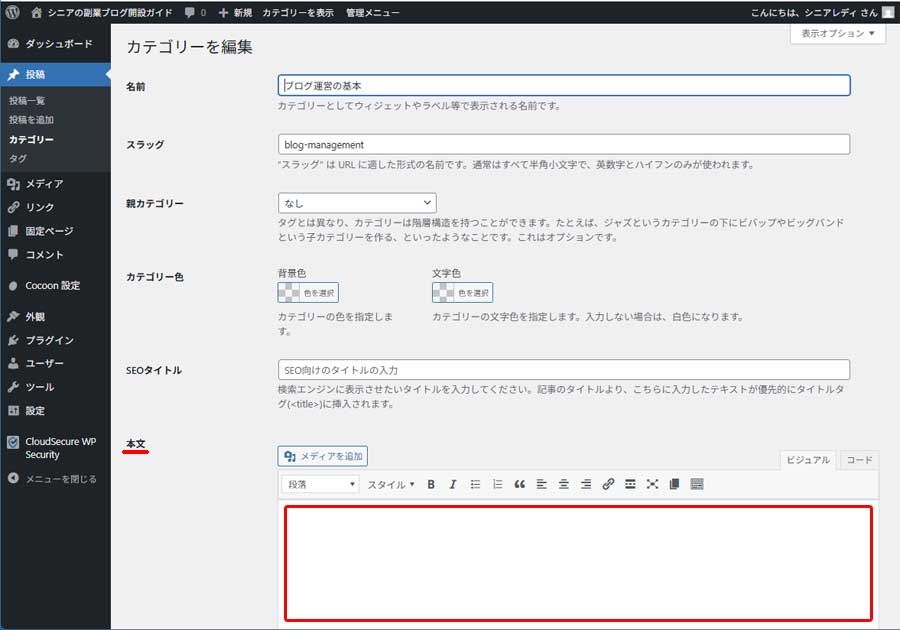Apply the Italic formatting icon
Image resolution: width=900 pixels, height=630 pixels.
point(452,485)
